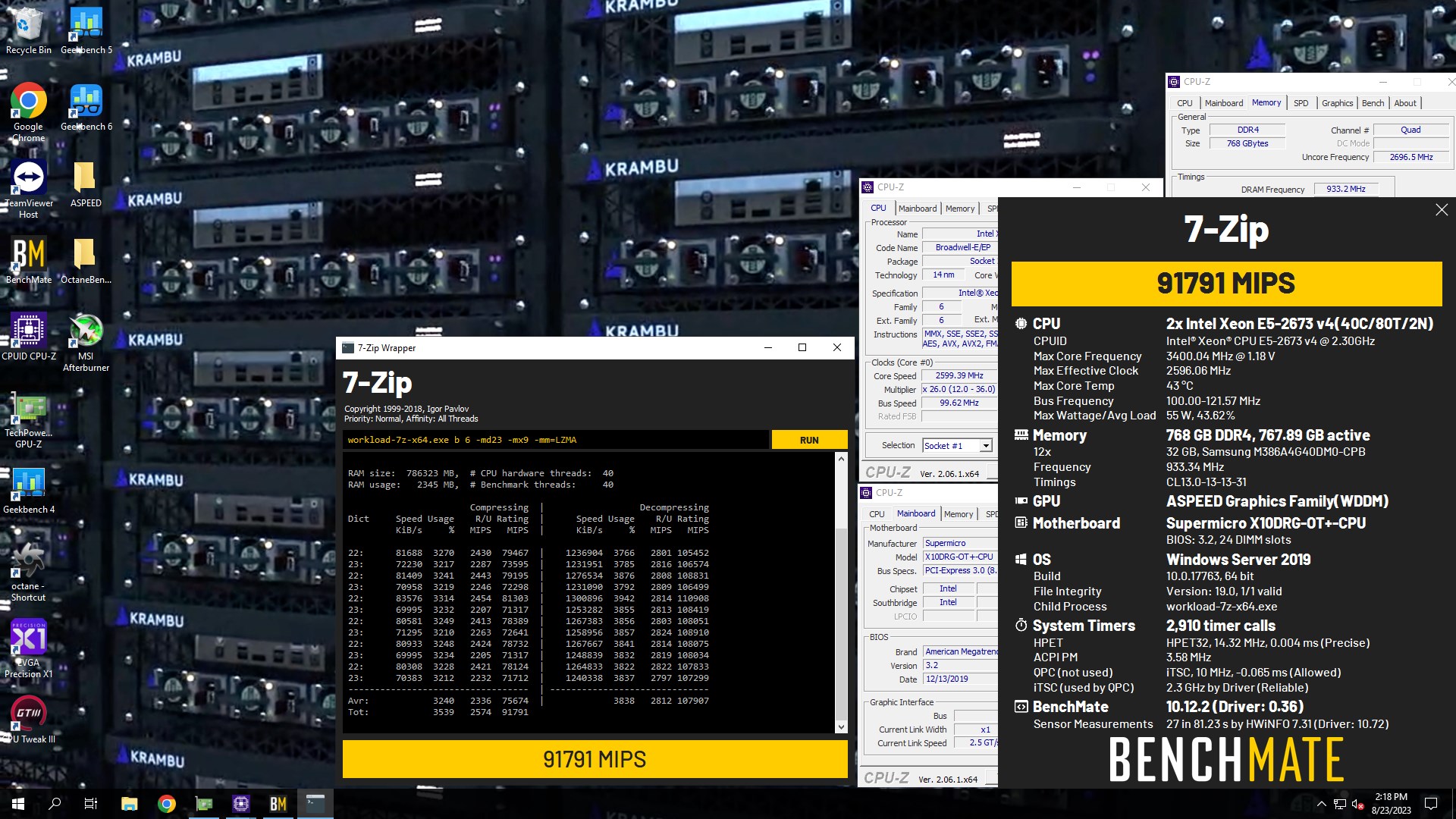The width and height of the screenshot is (1456, 819).
Task: Click the Broadwell-E/EP code name field
Action: click(x=960, y=247)
